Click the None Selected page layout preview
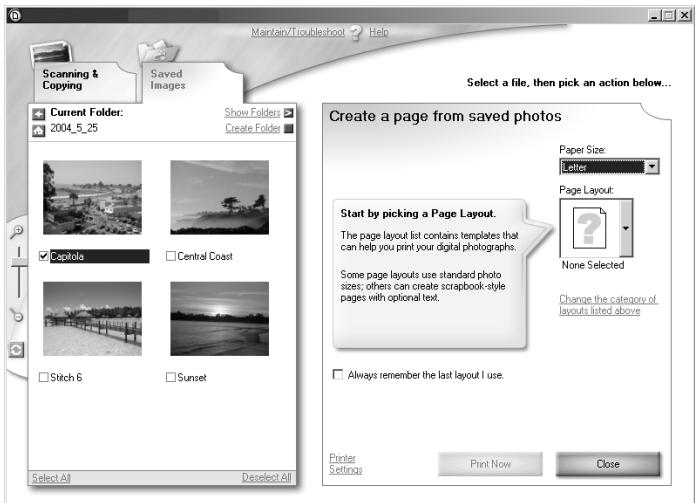The height and width of the screenshot is (503, 695). 590,228
